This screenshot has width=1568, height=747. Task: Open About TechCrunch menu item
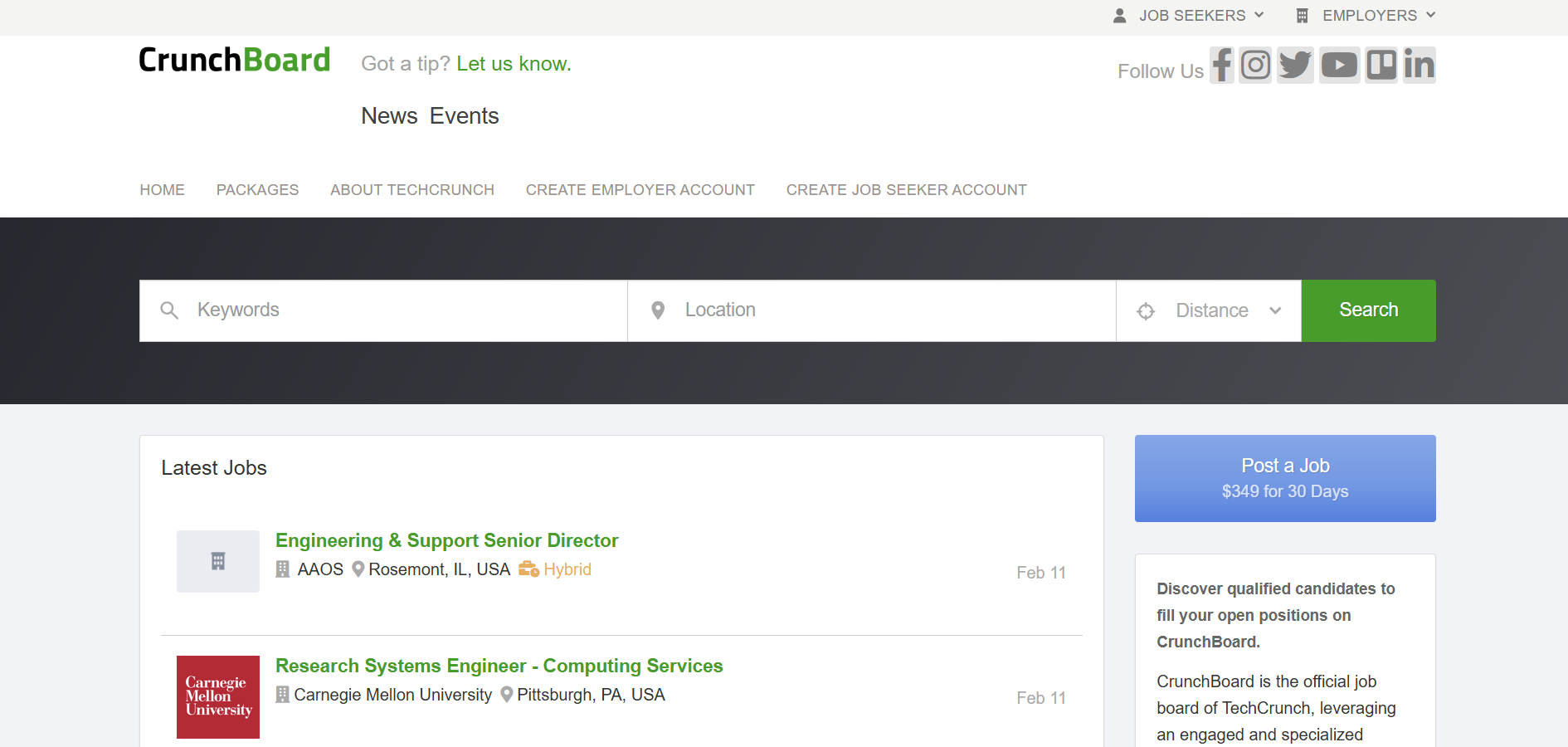[412, 190]
